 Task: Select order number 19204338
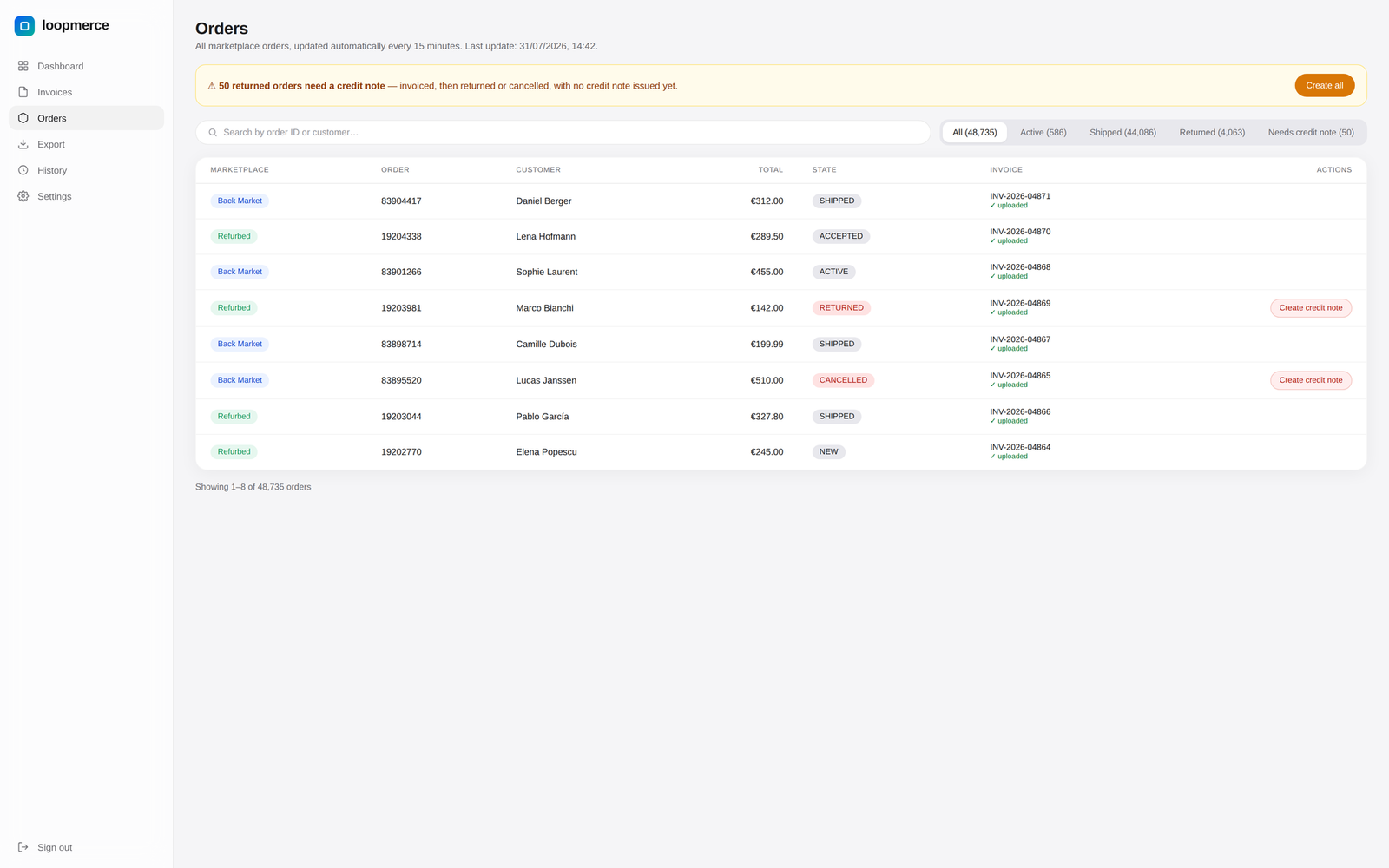coord(401,237)
